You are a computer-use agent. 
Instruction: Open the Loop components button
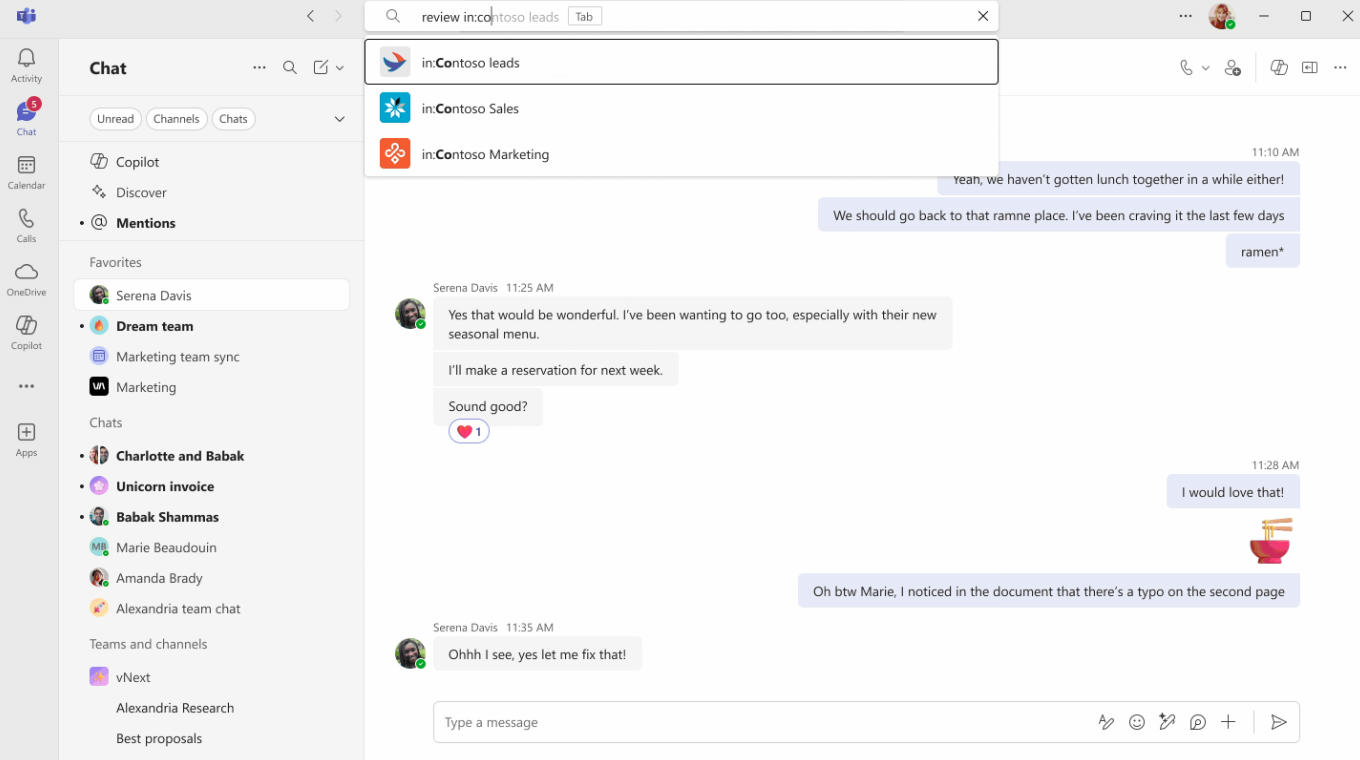[1198, 722]
